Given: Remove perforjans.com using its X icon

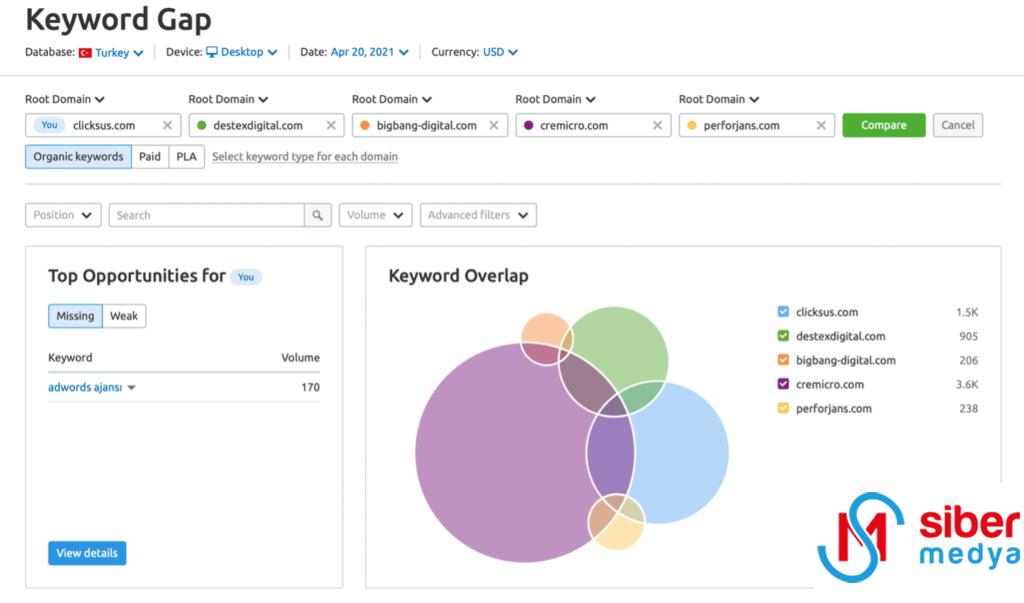Looking at the screenshot, I should click(821, 125).
